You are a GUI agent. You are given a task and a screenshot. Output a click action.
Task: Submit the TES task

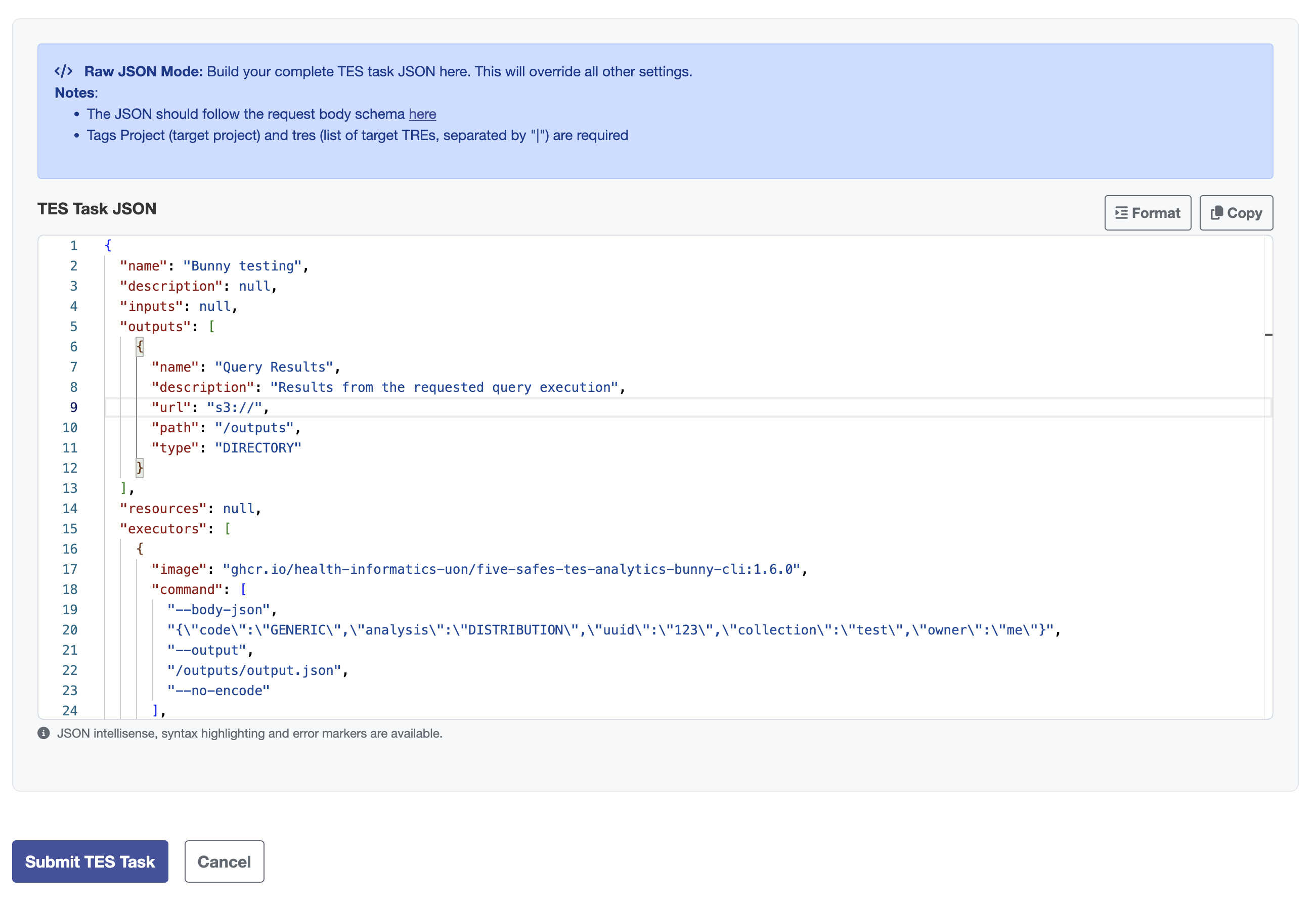(x=90, y=861)
